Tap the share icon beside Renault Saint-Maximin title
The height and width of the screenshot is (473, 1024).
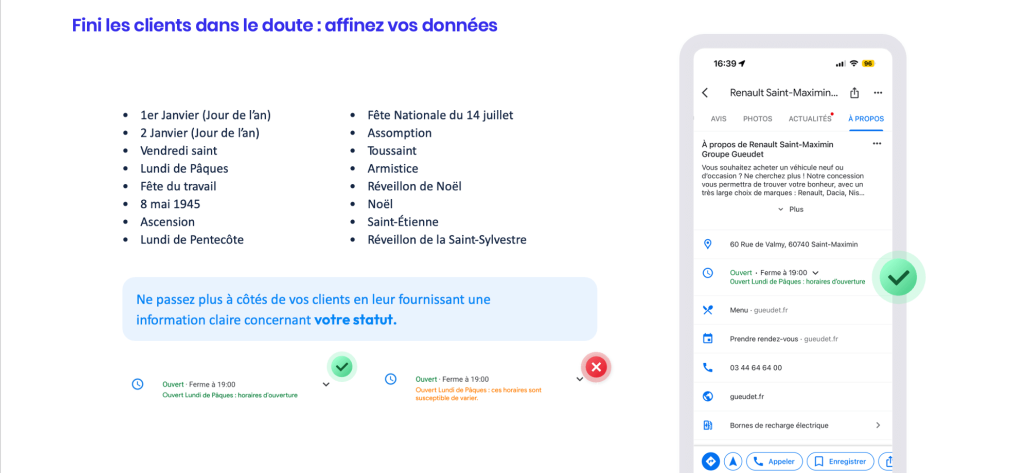[854, 93]
